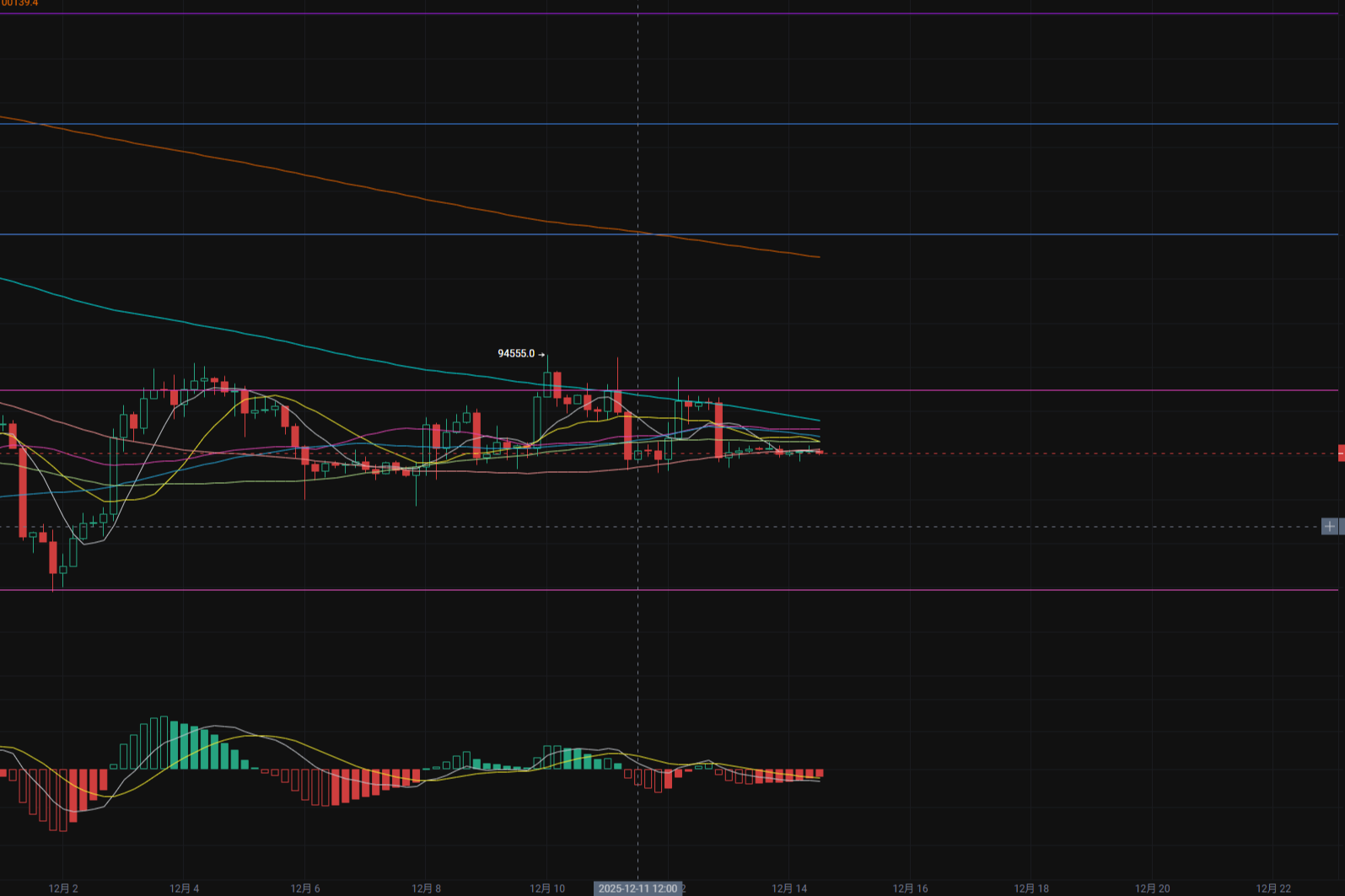This screenshot has width=1345, height=896.
Task: Click the 12月 22 date label
Action: tap(1273, 888)
